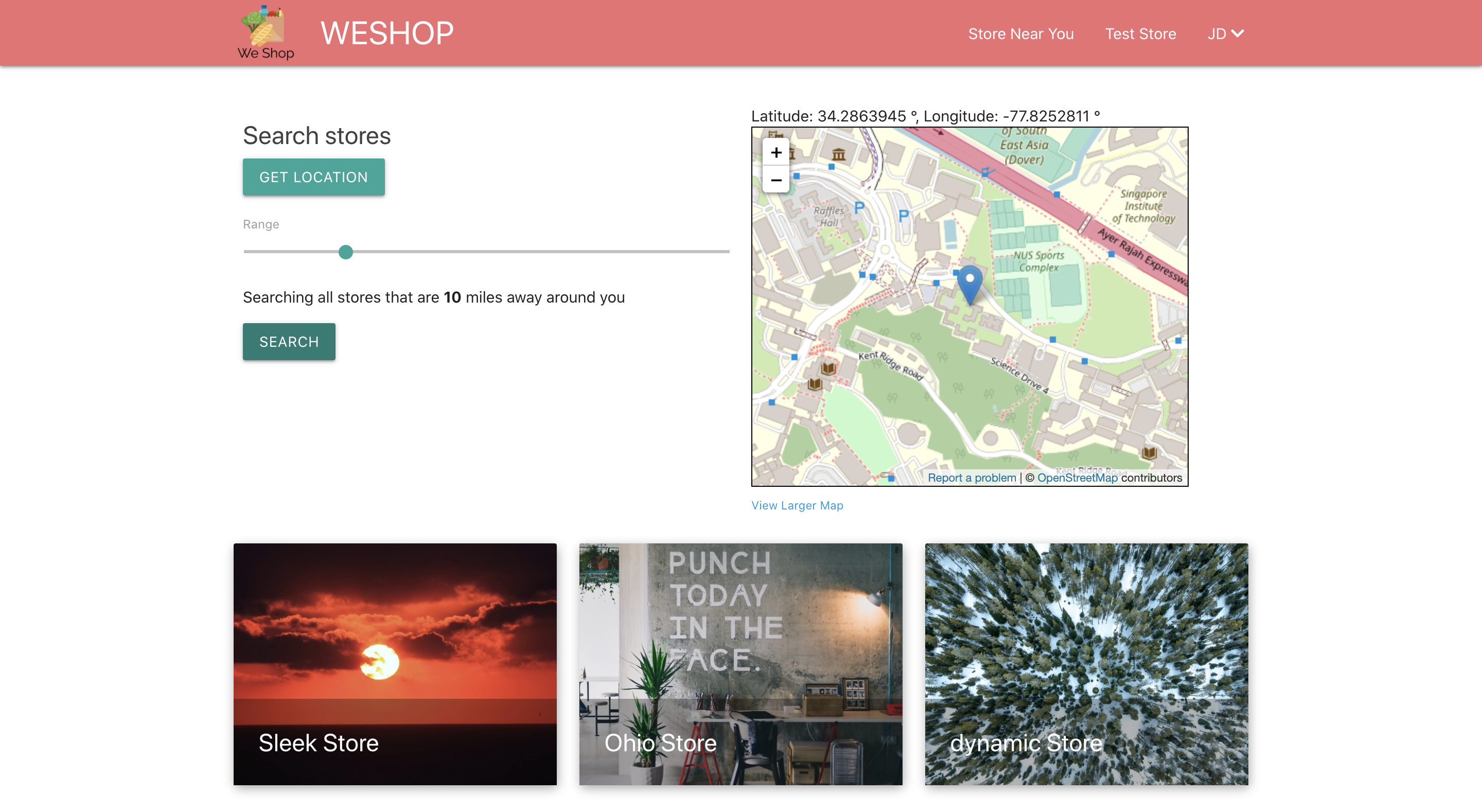The image size is (1482, 812).
Task: Open the Sleek Store card
Action: (395, 663)
